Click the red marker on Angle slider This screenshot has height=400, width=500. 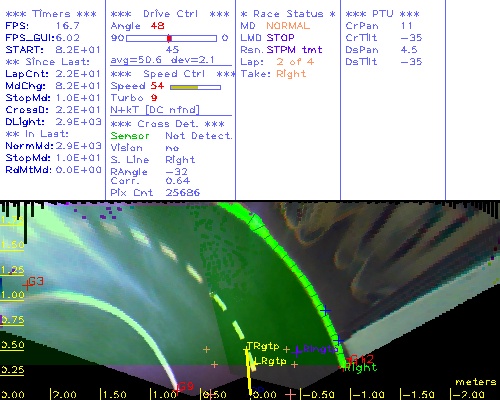[169, 38]
